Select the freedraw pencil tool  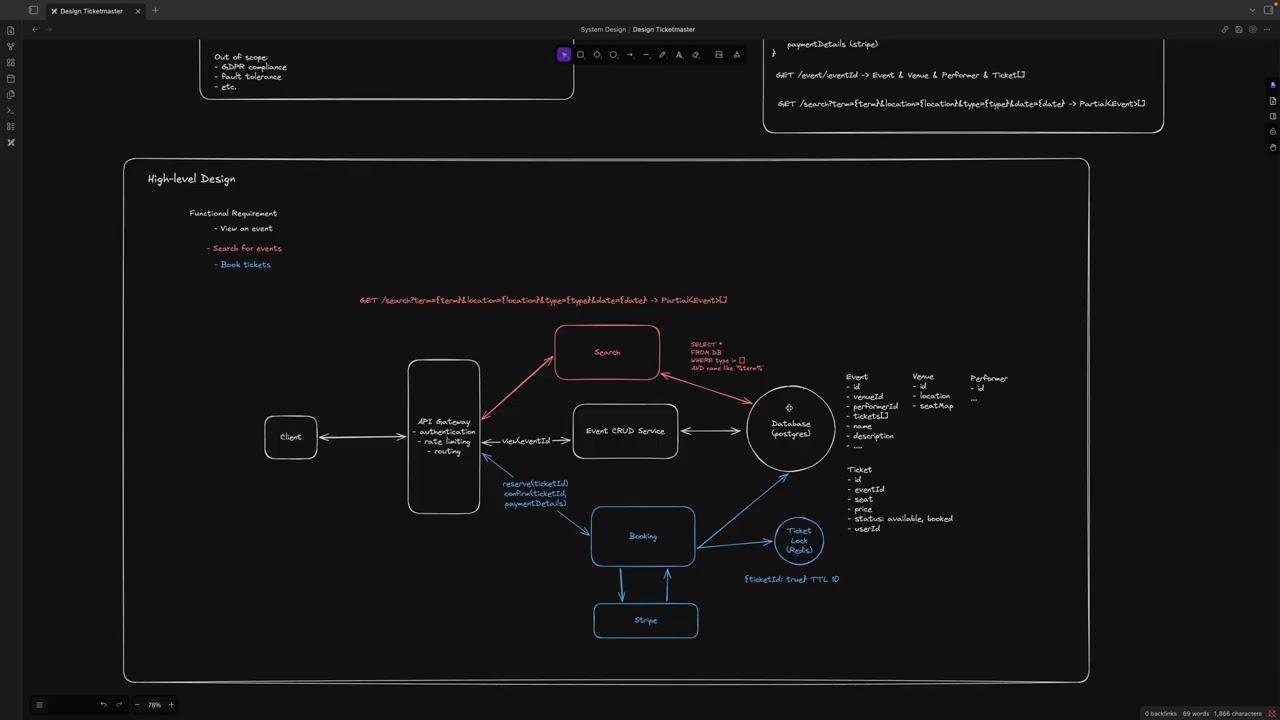(x=662, y=55)
